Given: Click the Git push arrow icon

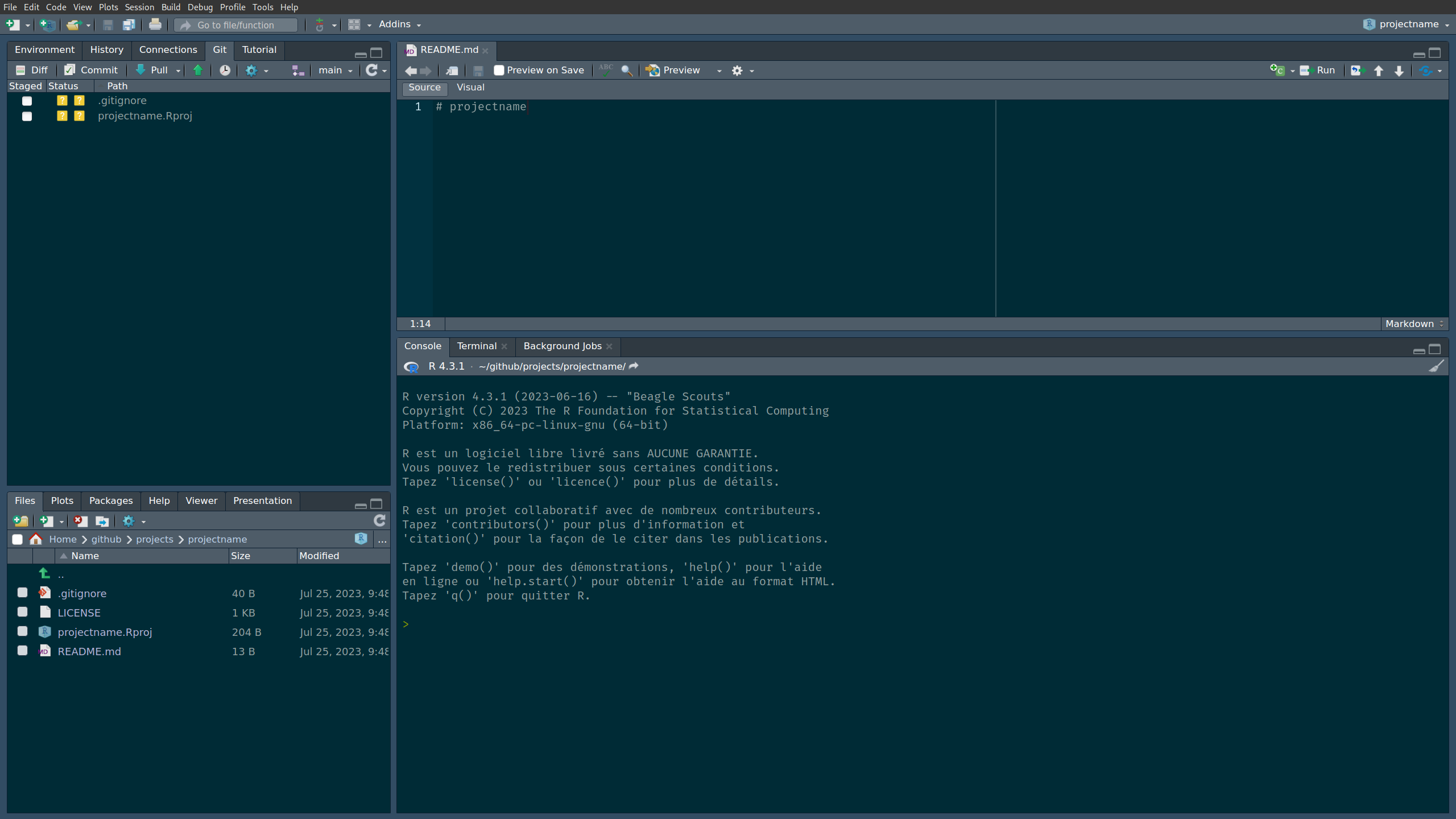Looking at the screenshot, I should [x=198, y=70].
